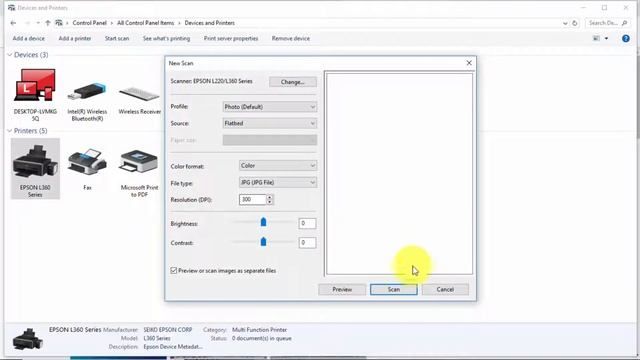The image size is (640, 360).
Task: Select the Microsoft Print to PDF icon
Action: [139, 162]
